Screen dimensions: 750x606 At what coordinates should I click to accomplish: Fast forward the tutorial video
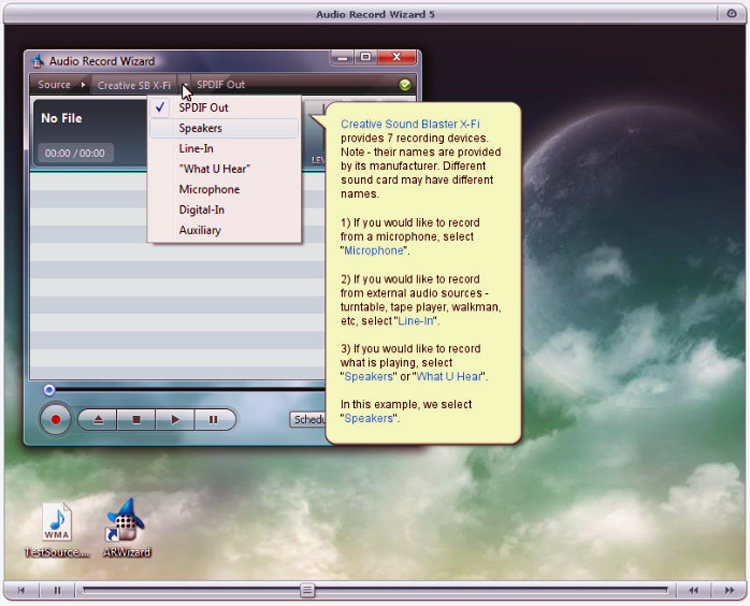pos(729,590)
